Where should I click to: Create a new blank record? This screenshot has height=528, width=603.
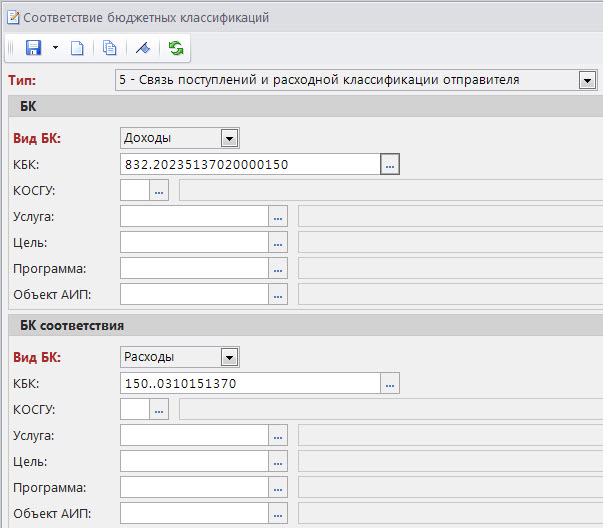(x=77, y=48)
